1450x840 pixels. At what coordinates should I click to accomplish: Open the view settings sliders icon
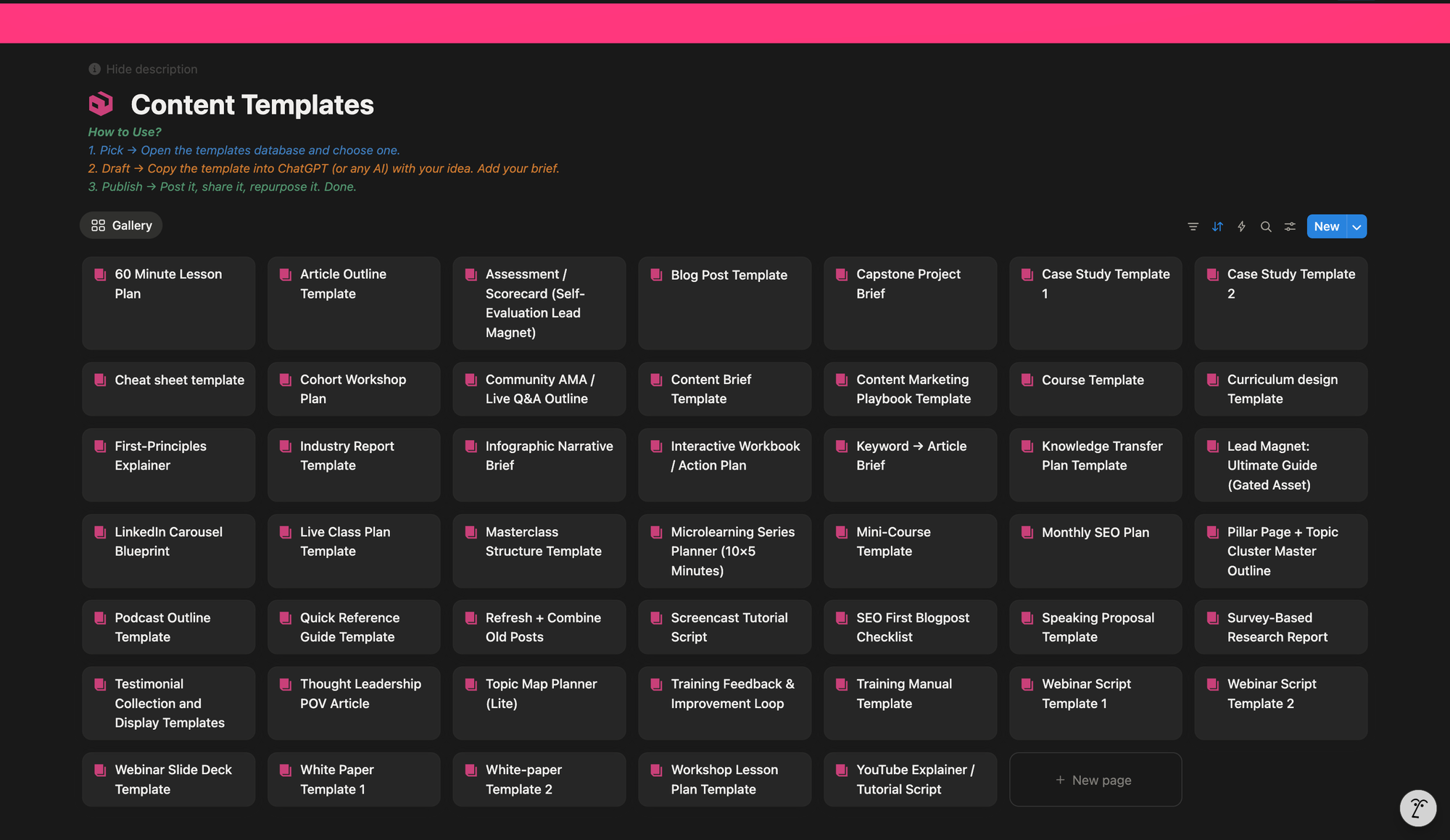(1290, 227)
